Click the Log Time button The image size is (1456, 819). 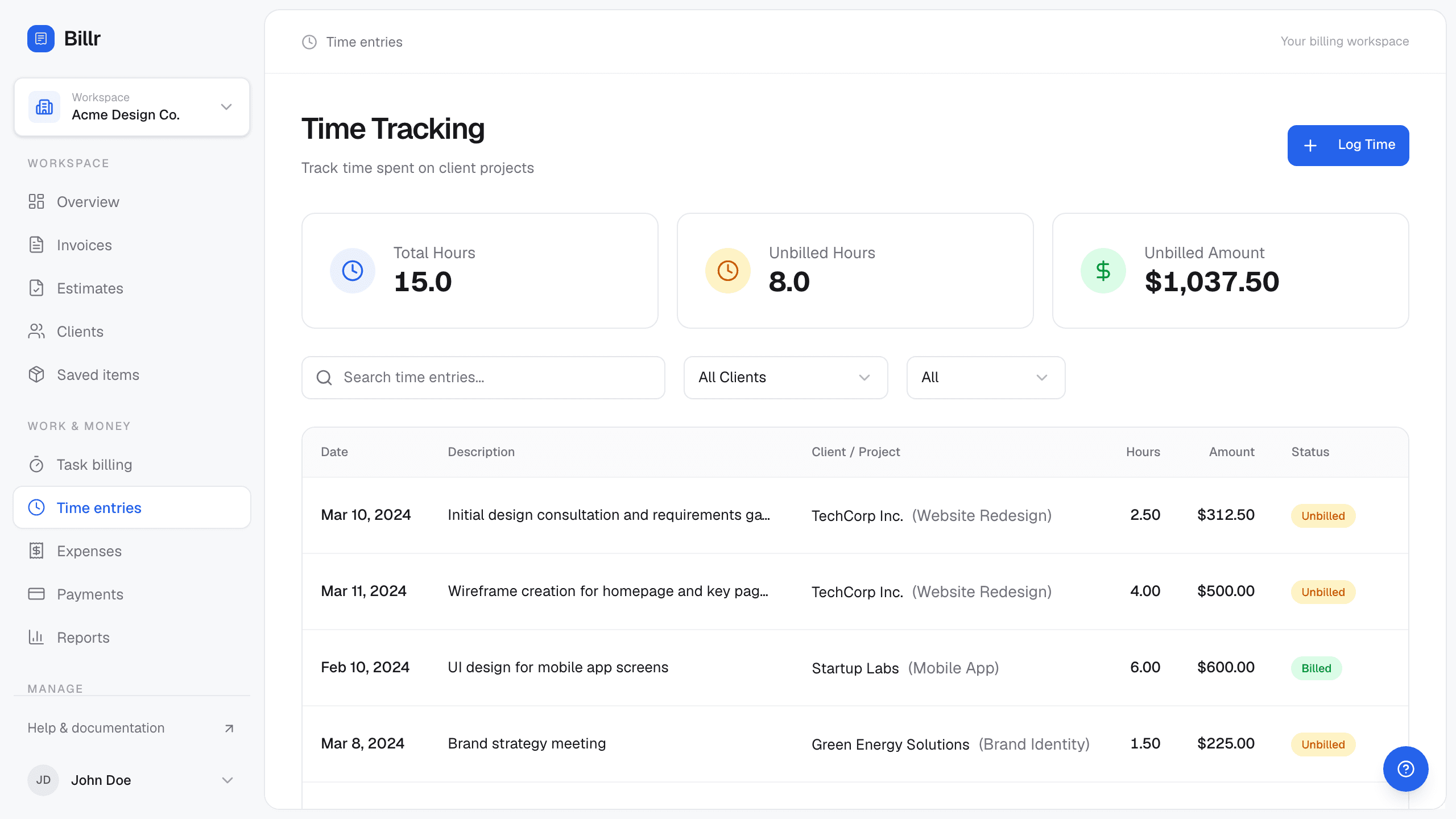[1348, 146]
